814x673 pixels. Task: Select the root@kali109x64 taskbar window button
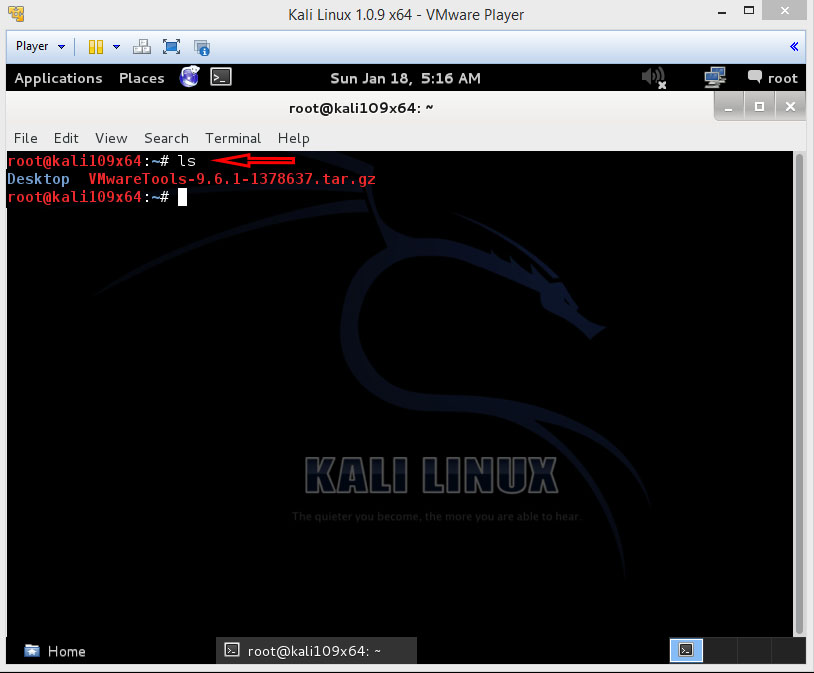316,651
